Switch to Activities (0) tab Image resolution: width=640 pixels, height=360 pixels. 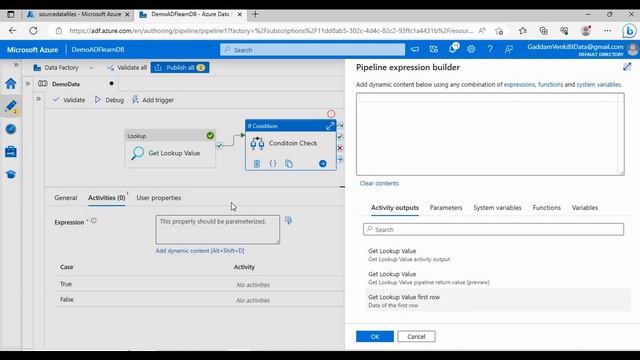click(x=107, y=198)
